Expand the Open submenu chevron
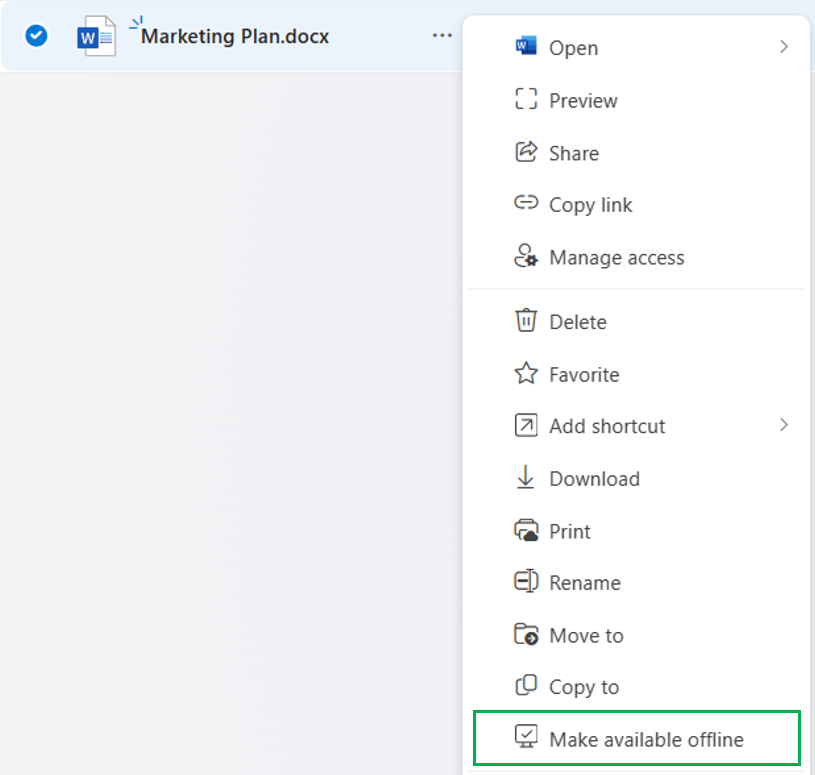The height and width of the screenshot is (775, 815). 784,47
